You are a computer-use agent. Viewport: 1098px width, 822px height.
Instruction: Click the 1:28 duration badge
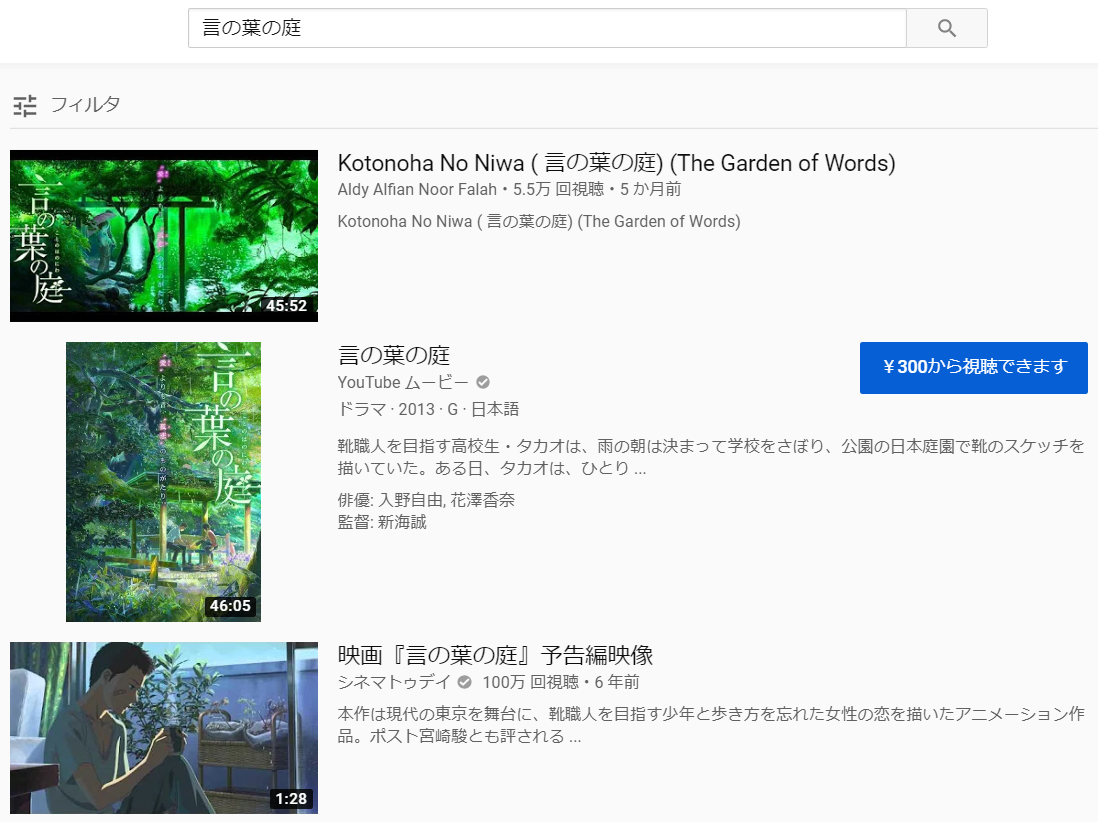[x=291, y=799]
